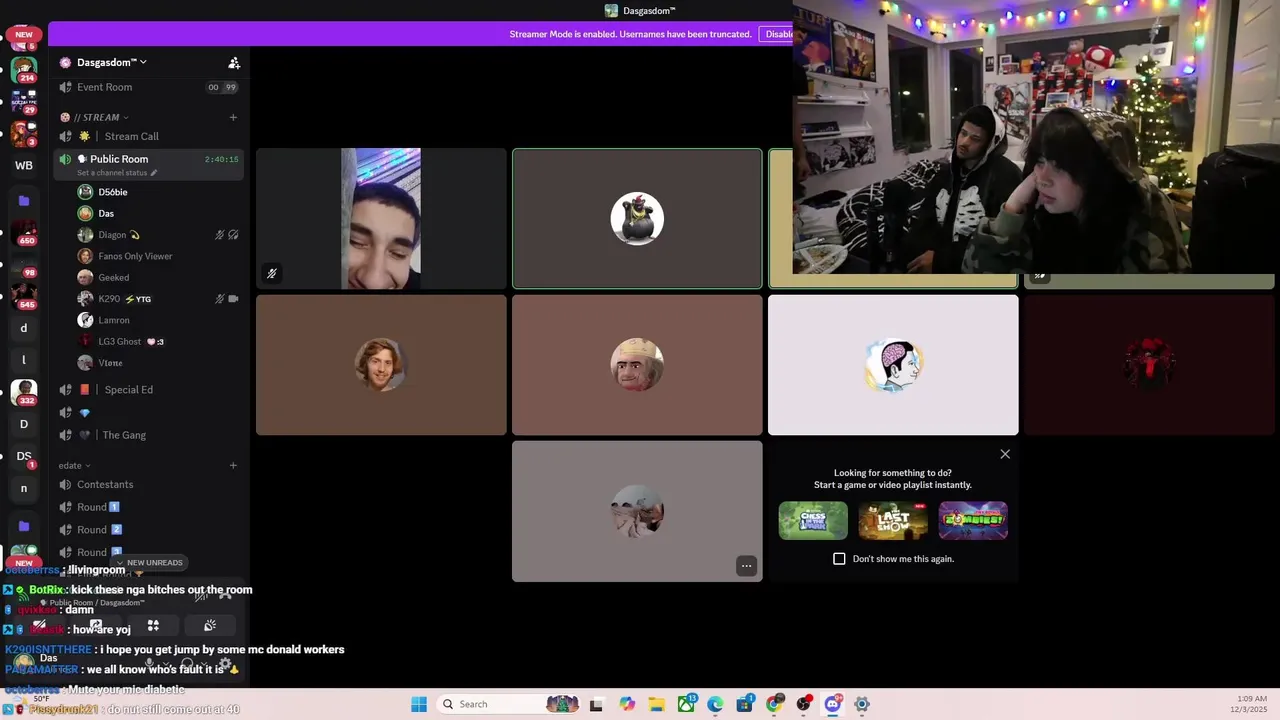Open Copilot from the taskbar
This screenshot has height=720, width=1280.
627,704
